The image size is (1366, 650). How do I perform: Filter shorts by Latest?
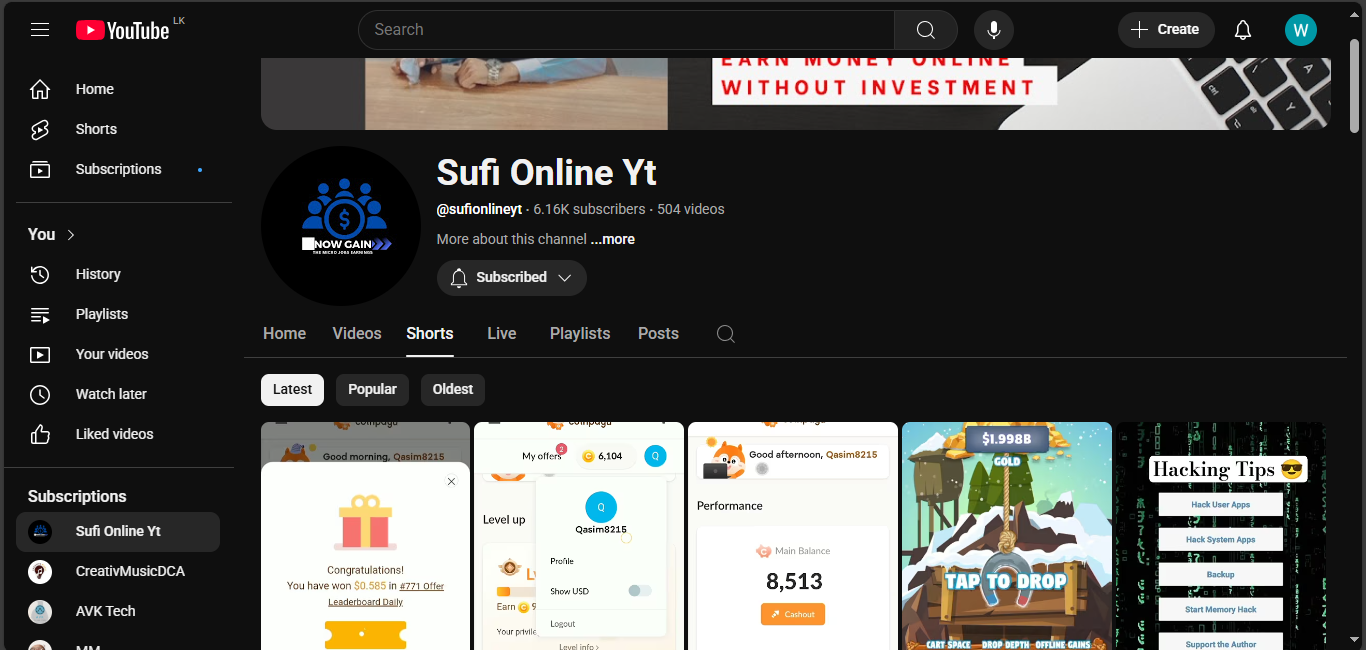click(x=293, y=389)
